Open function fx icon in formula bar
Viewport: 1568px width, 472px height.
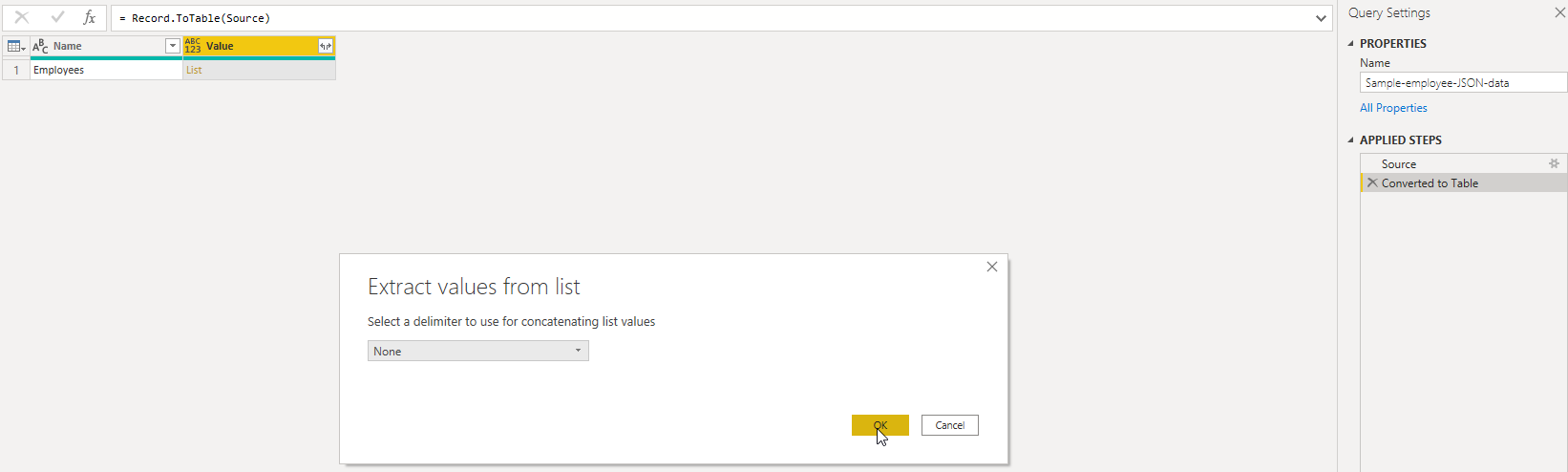89,17
